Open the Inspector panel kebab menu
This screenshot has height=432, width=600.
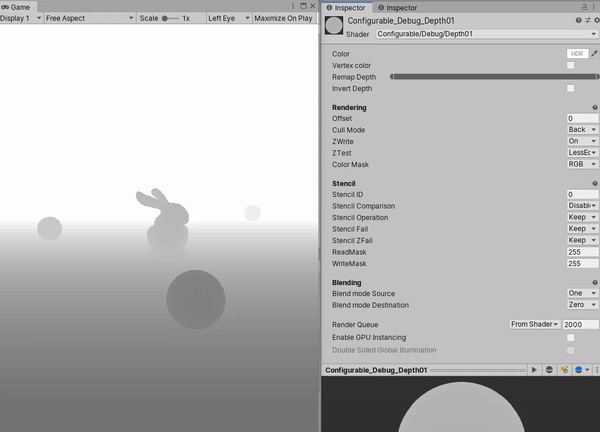click(x=593, y=7)
